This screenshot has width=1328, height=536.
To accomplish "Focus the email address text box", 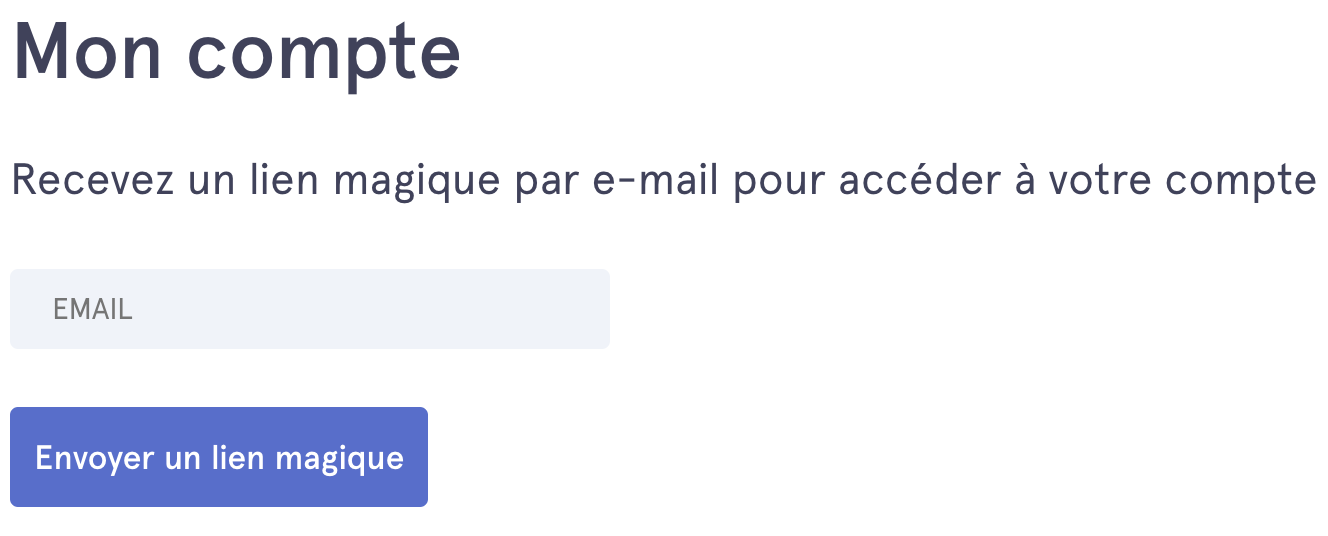I will (x=309, y=309).
